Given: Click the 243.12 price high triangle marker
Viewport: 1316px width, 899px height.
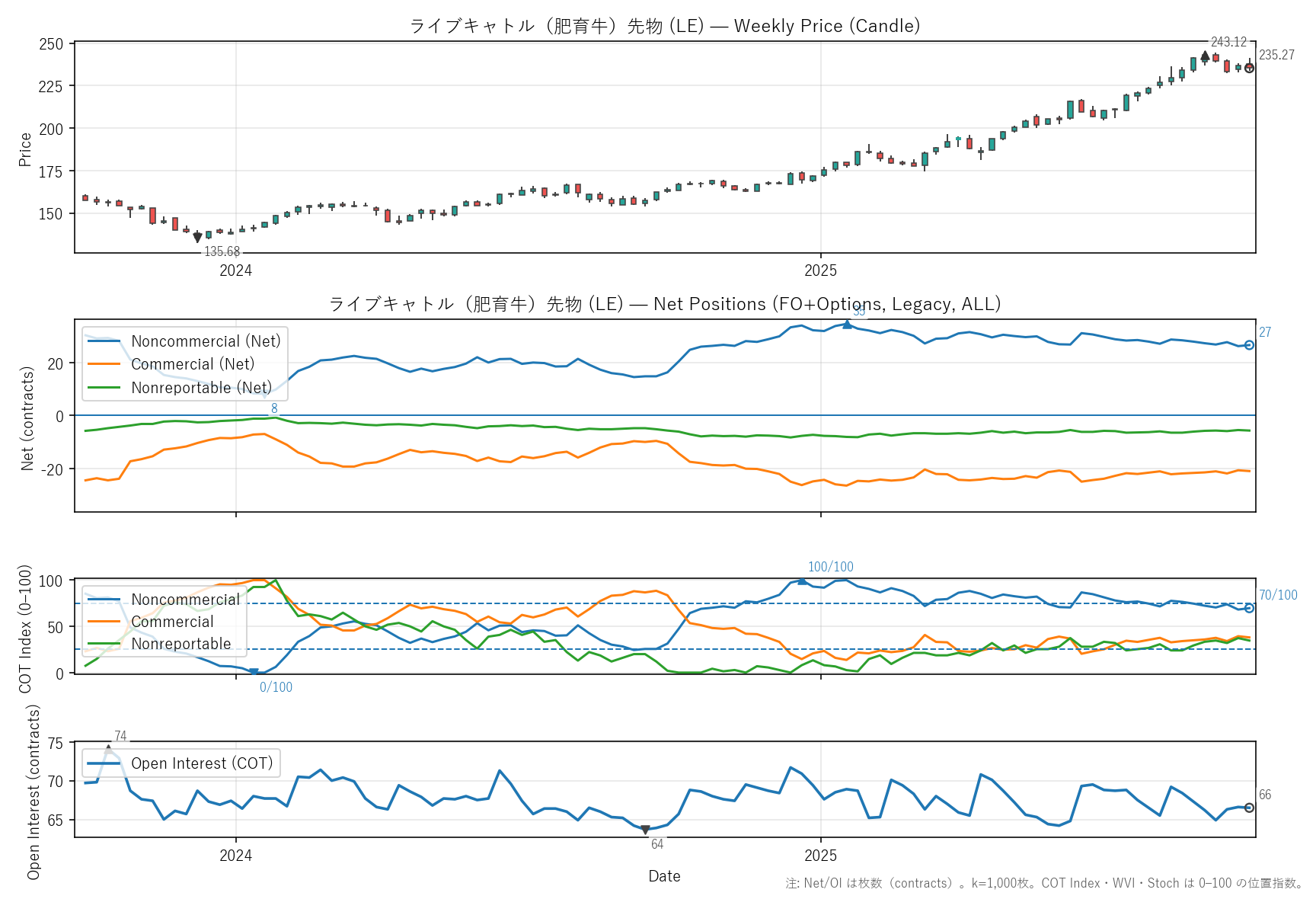Looking at the screenshot, I should pos(1205,56).
